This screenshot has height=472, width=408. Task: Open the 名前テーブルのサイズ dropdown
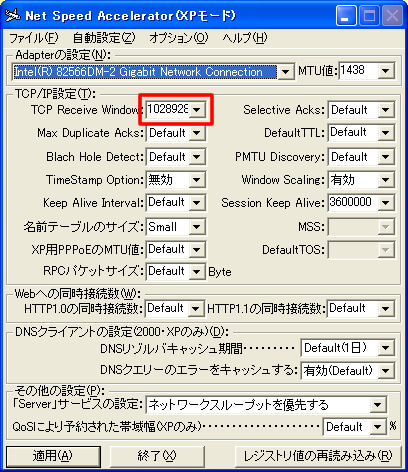pos(197,227)
